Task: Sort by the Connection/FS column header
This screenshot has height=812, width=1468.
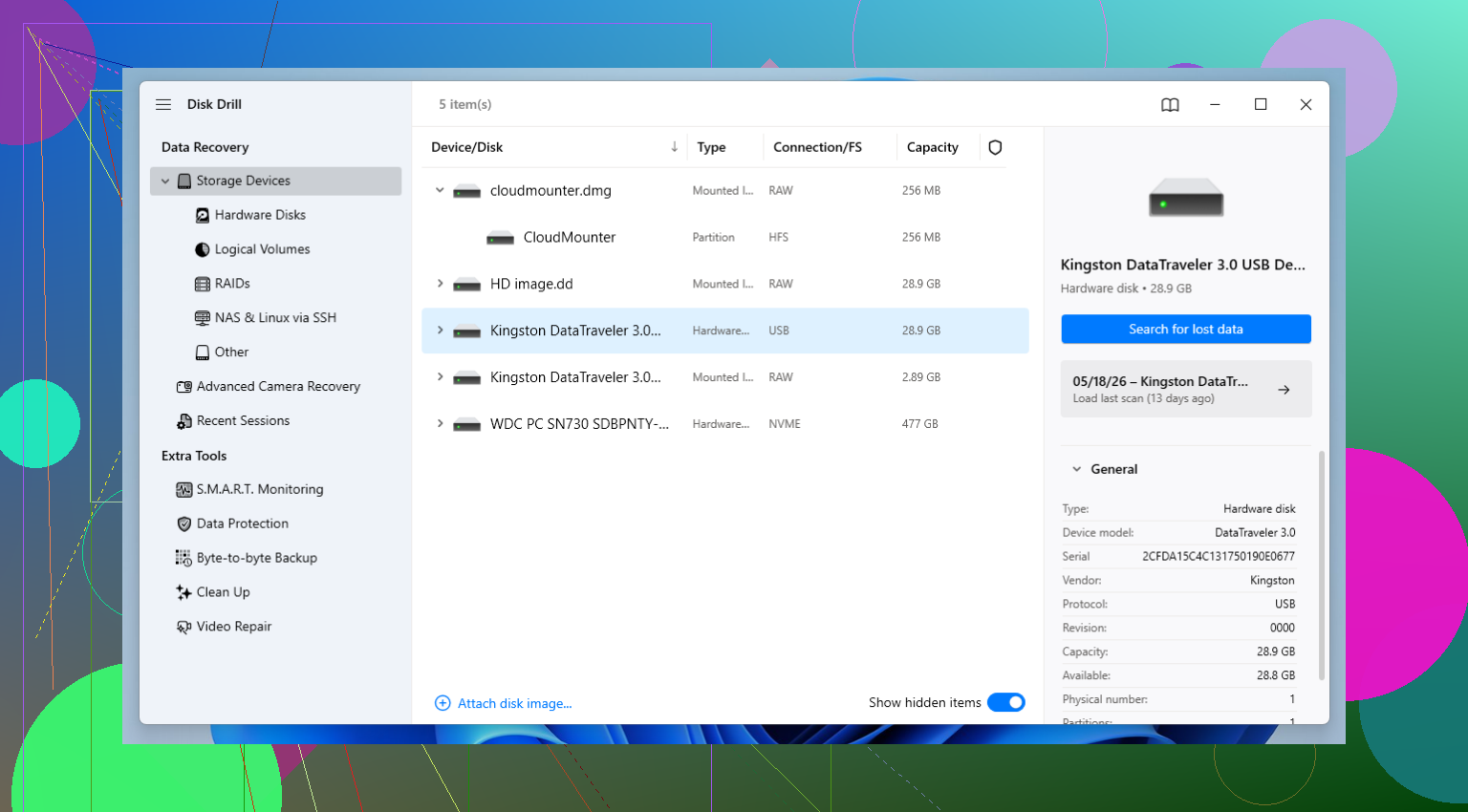Action: 817,147
